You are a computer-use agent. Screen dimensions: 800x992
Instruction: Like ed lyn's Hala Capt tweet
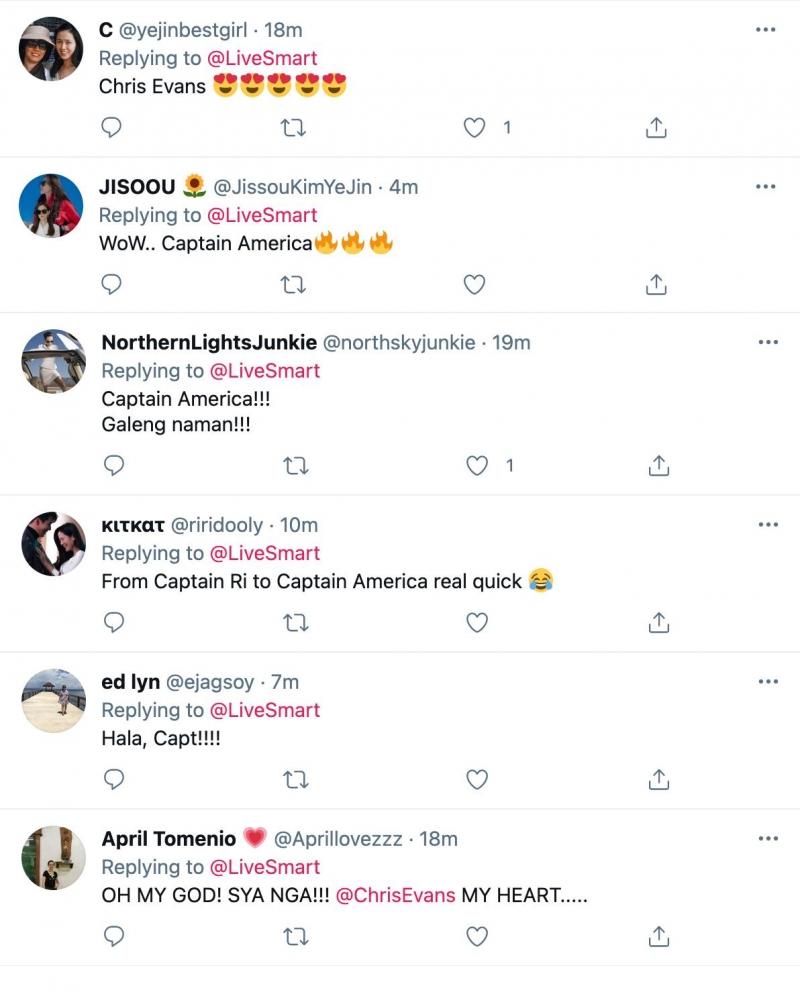click(x=477, y=779)
